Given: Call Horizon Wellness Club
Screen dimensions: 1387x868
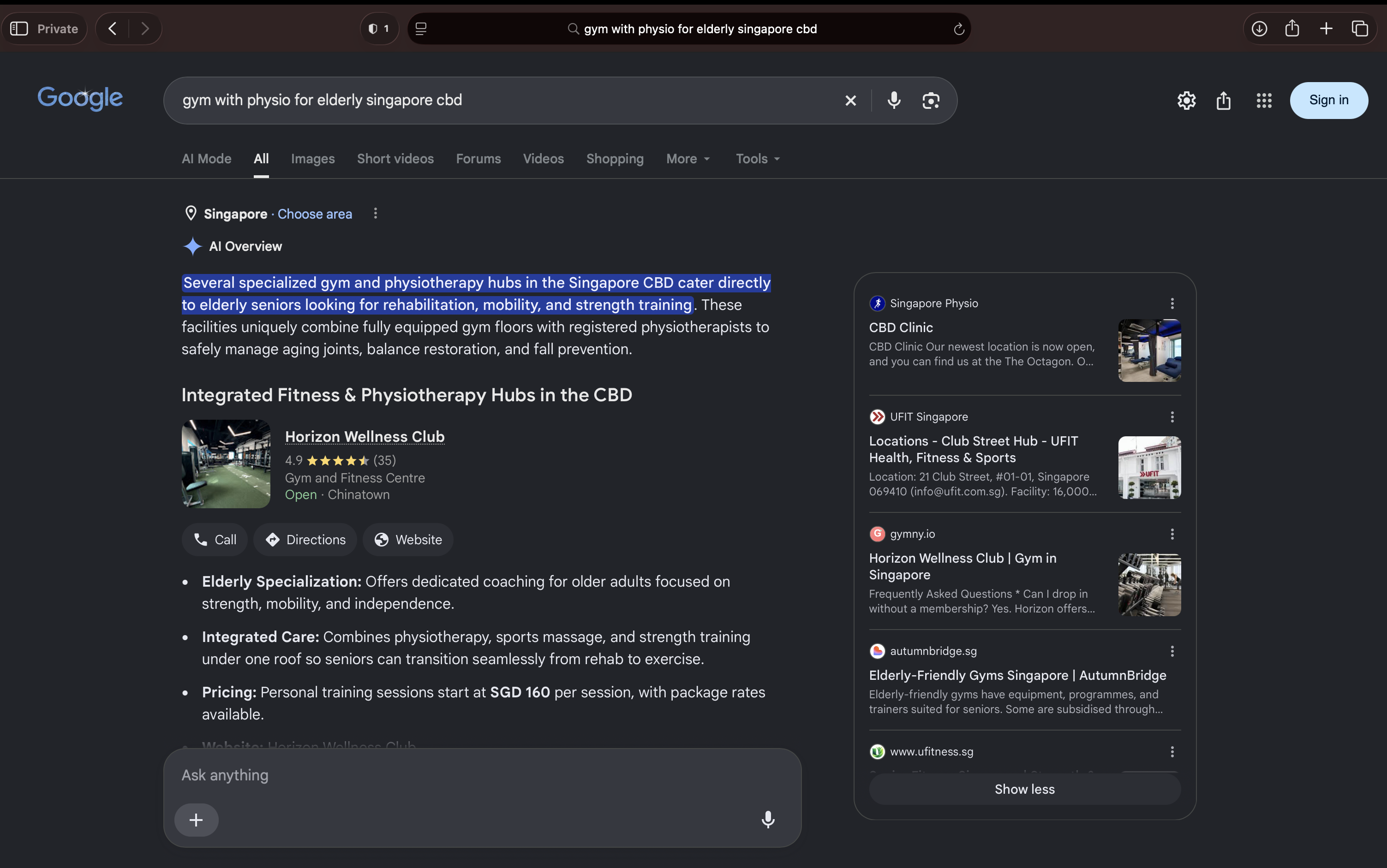Looking at the screenshot, I should click(215, 540).
